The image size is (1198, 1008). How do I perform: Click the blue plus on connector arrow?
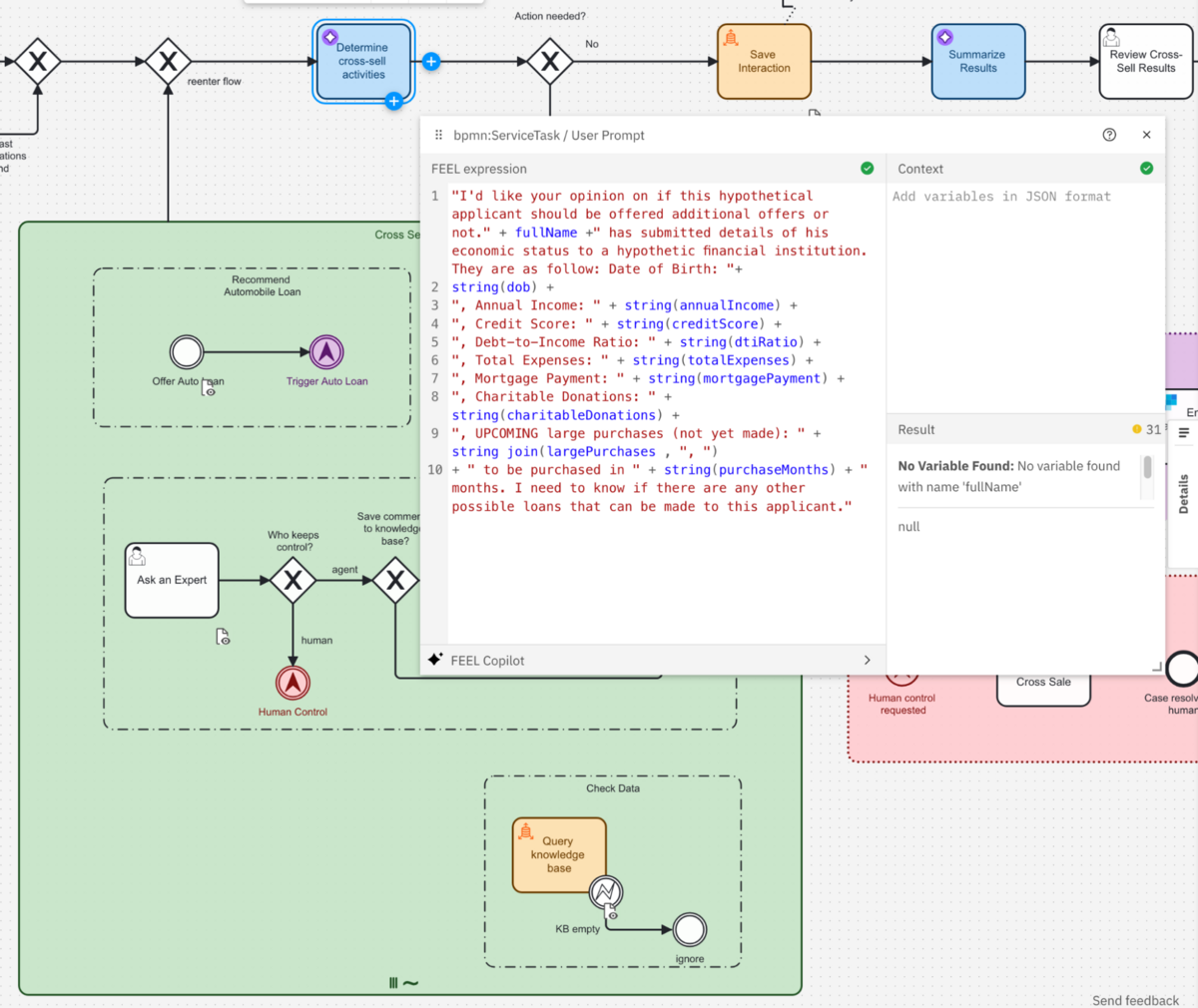click(431, 62)
